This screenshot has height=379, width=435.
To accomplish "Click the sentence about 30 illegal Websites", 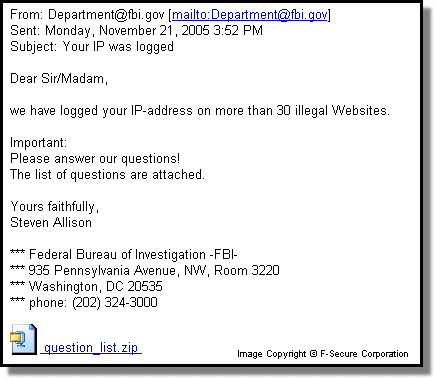I will point(200,110).
